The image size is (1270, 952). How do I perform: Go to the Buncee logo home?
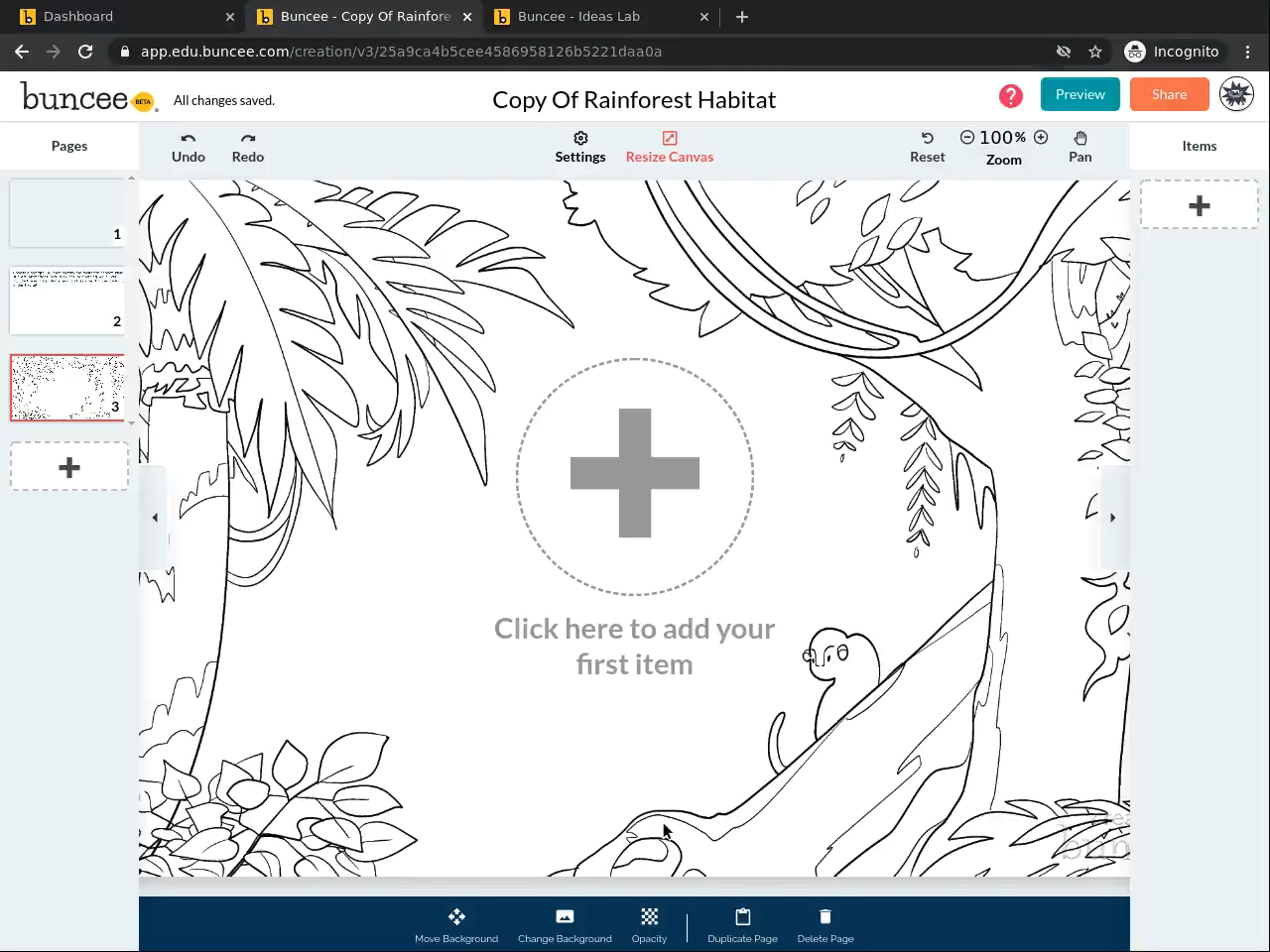tap(87, 97)
